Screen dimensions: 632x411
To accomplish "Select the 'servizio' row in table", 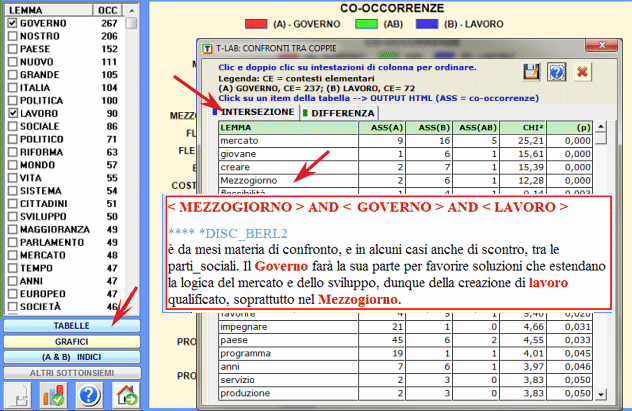I will click(405, 380).
